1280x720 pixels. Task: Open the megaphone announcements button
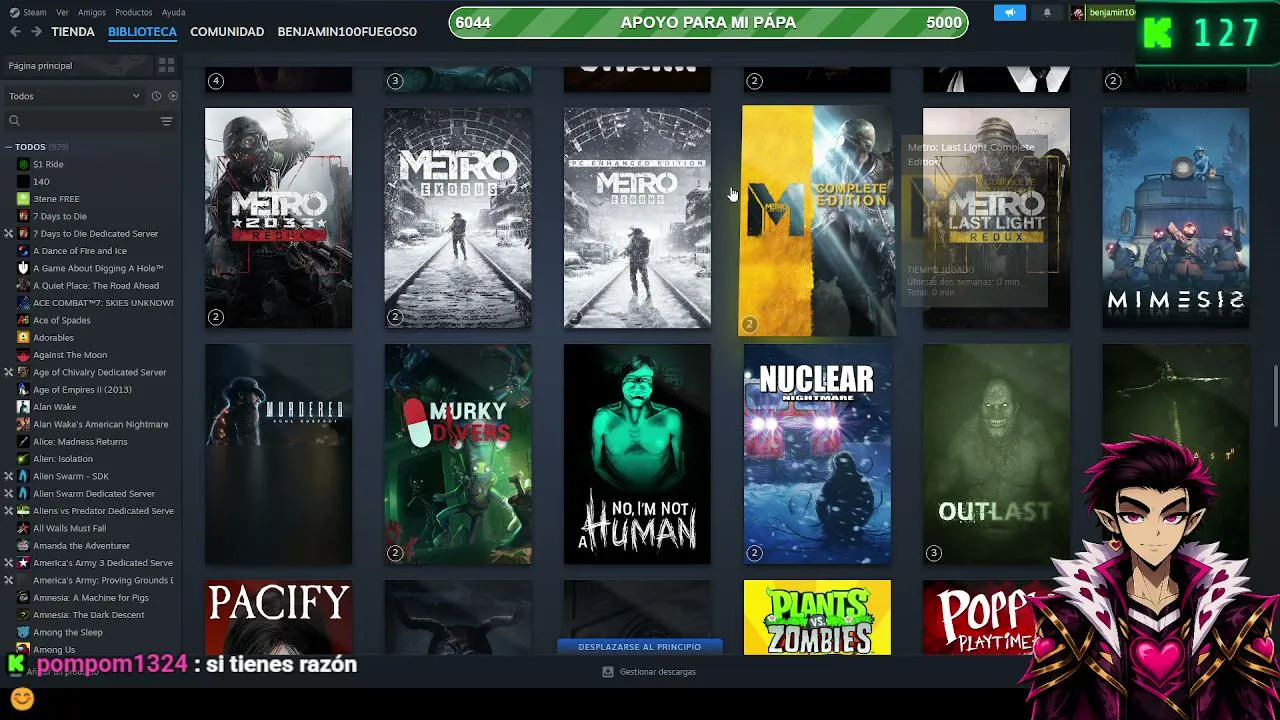coord(1010,12)
